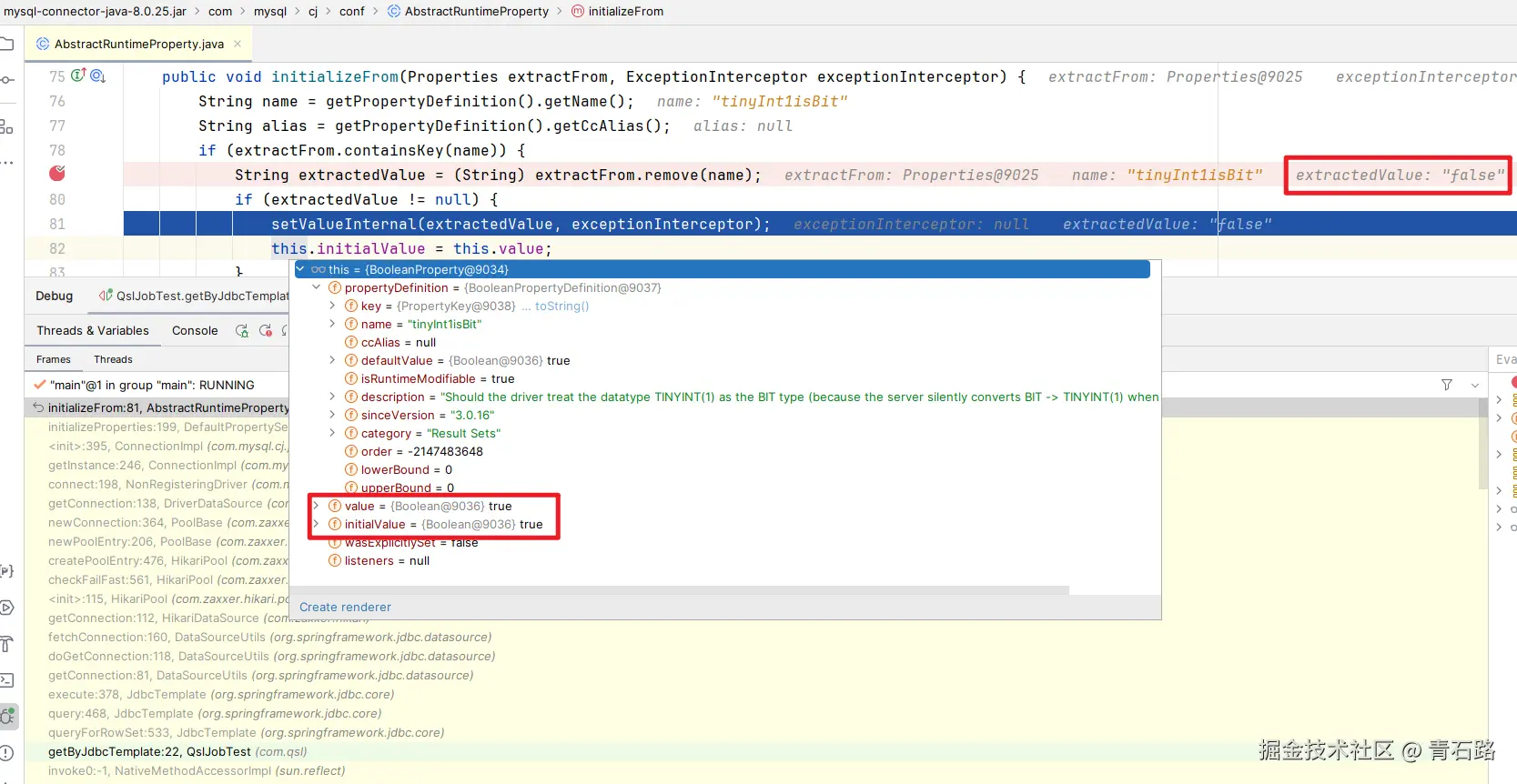Click the field icon beside 'listeners'
Viewport: 1517px width, 784px height.
[x=335, y=560]
